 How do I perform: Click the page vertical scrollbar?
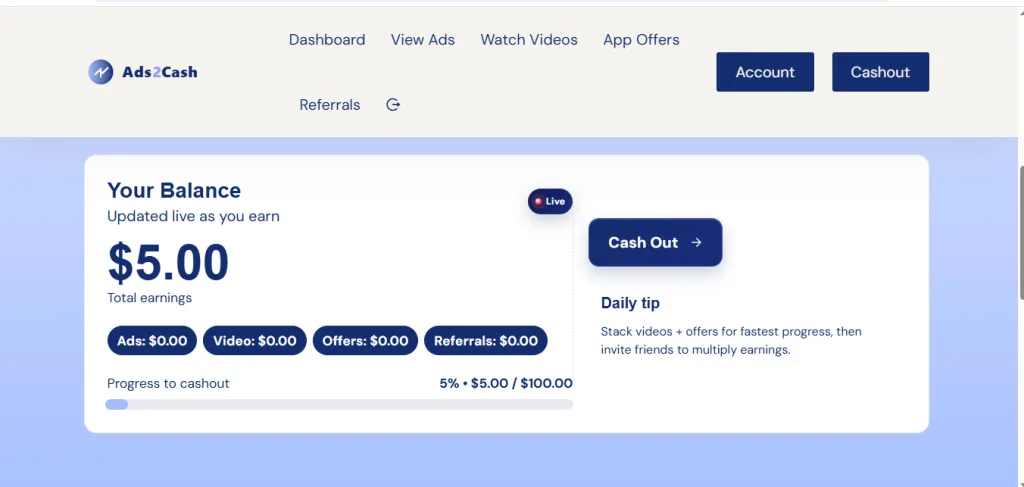click(1019, 230)
